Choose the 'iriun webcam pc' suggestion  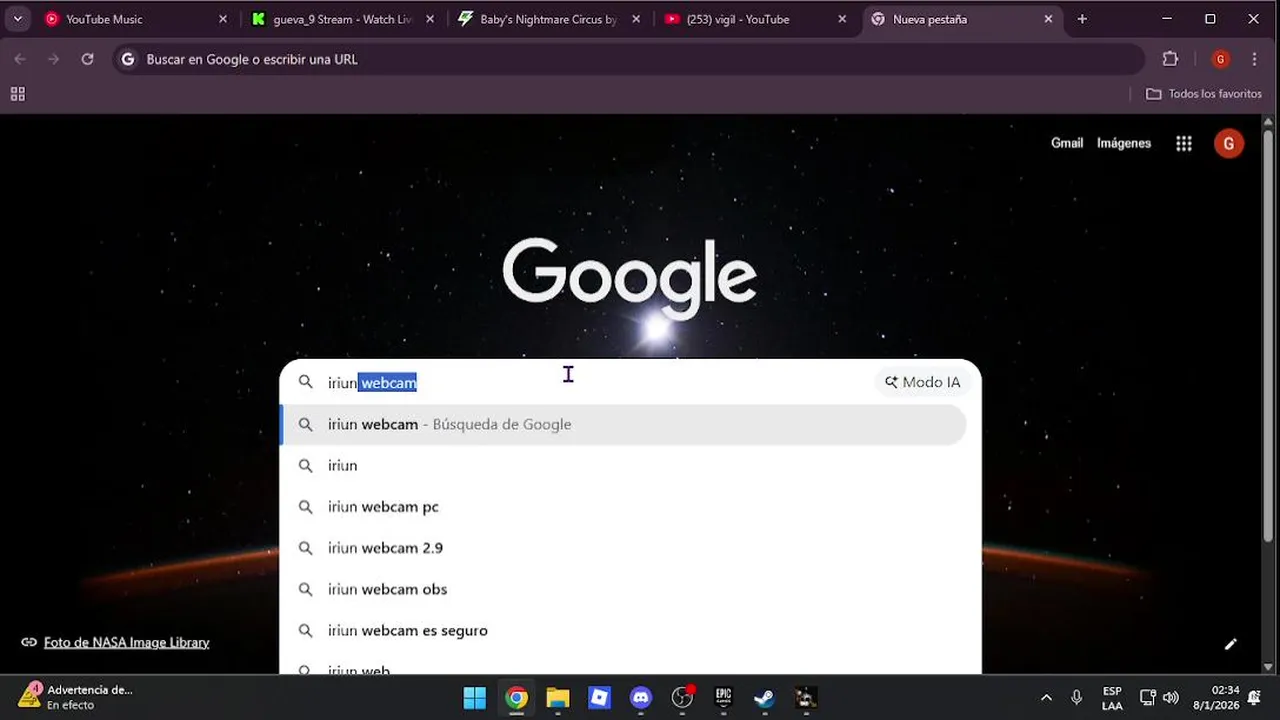tap(623, 507)
